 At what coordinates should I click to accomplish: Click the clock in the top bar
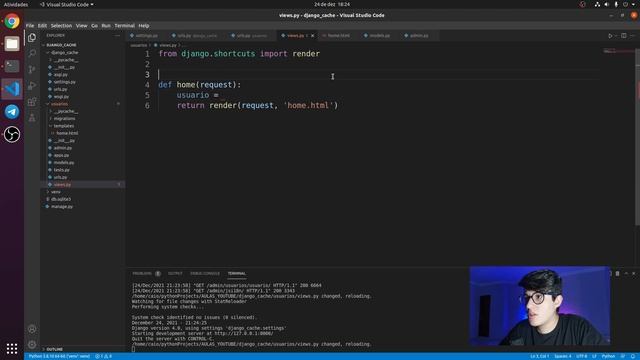332,4
